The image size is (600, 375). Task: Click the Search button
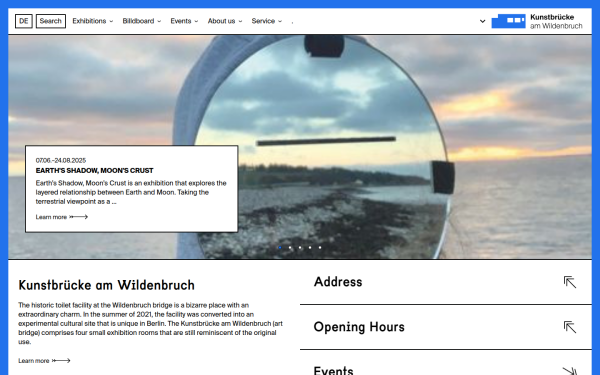tap(51, 21)
